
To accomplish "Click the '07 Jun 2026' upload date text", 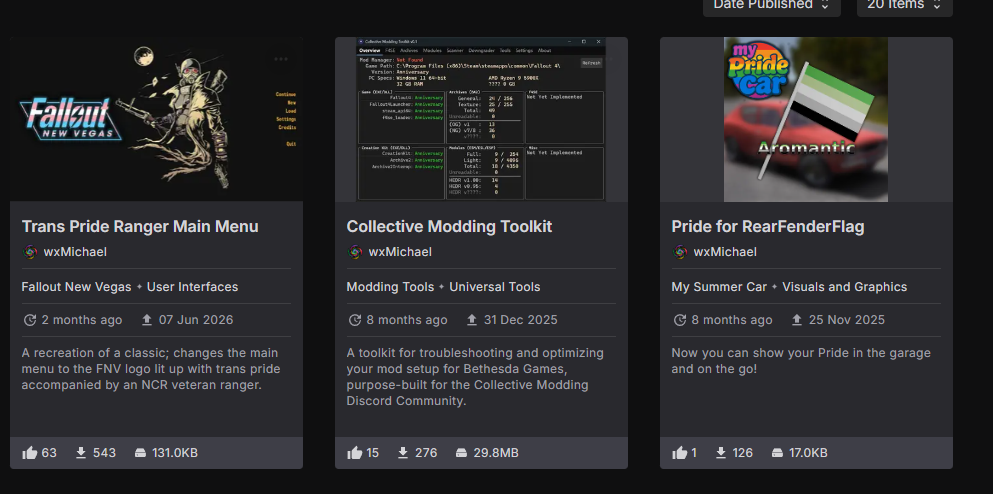I will tap(196, 320).
